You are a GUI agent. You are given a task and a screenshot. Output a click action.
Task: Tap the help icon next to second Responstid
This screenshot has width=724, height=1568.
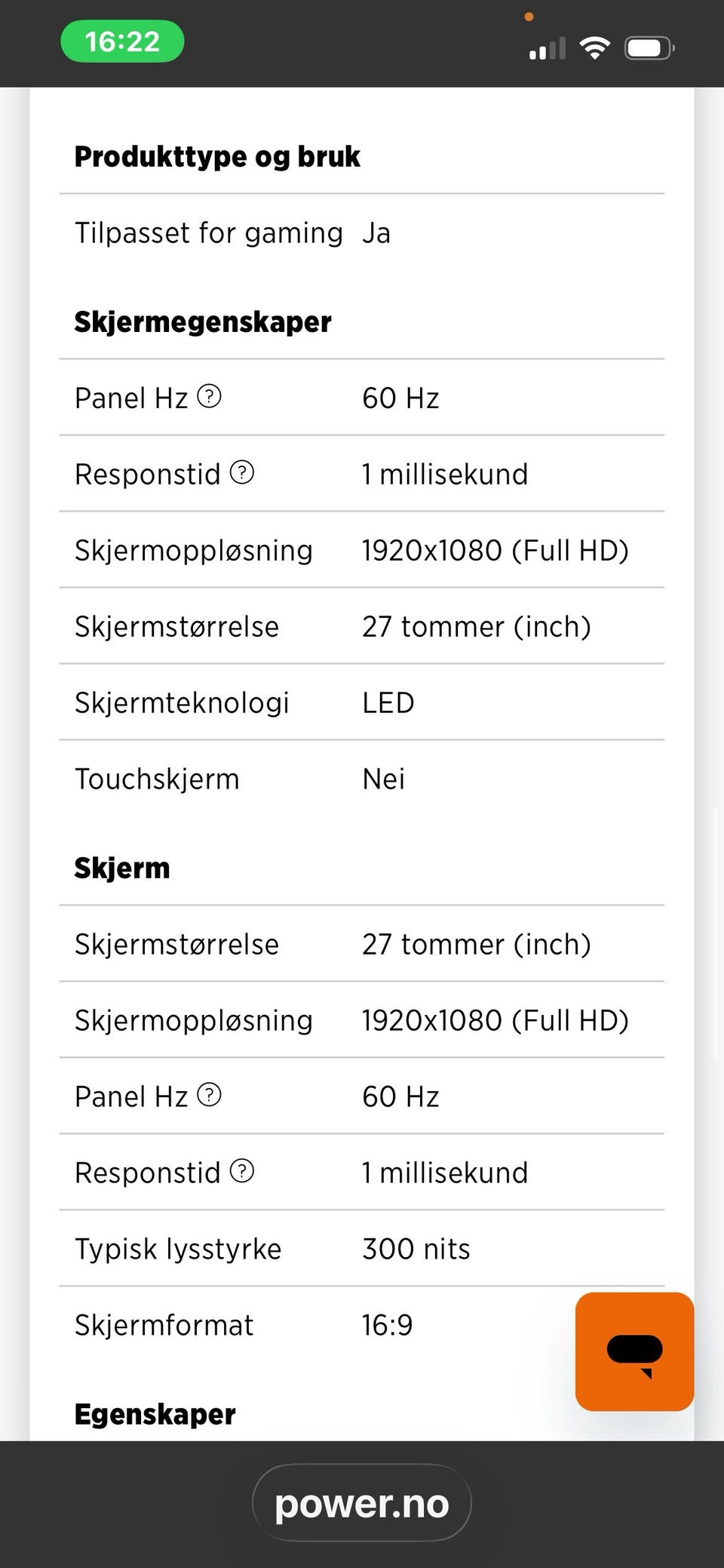pyautogui.click(x=241, y=1171)
